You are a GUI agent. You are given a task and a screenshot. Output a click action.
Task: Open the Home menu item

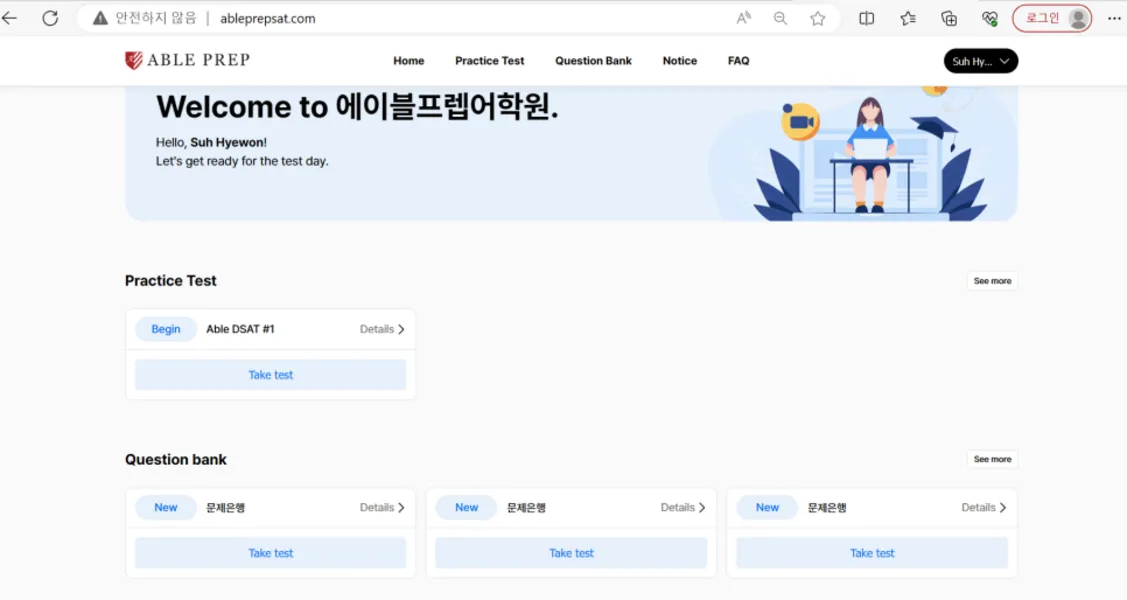[x=408, y=61]
